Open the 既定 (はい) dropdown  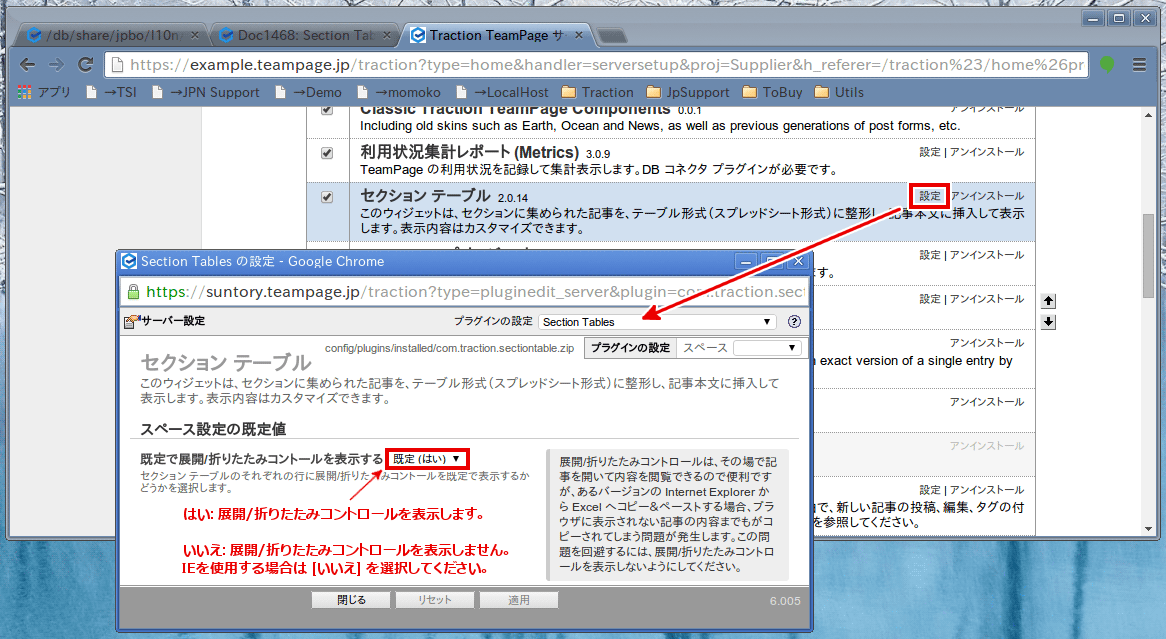coord(427,459)
